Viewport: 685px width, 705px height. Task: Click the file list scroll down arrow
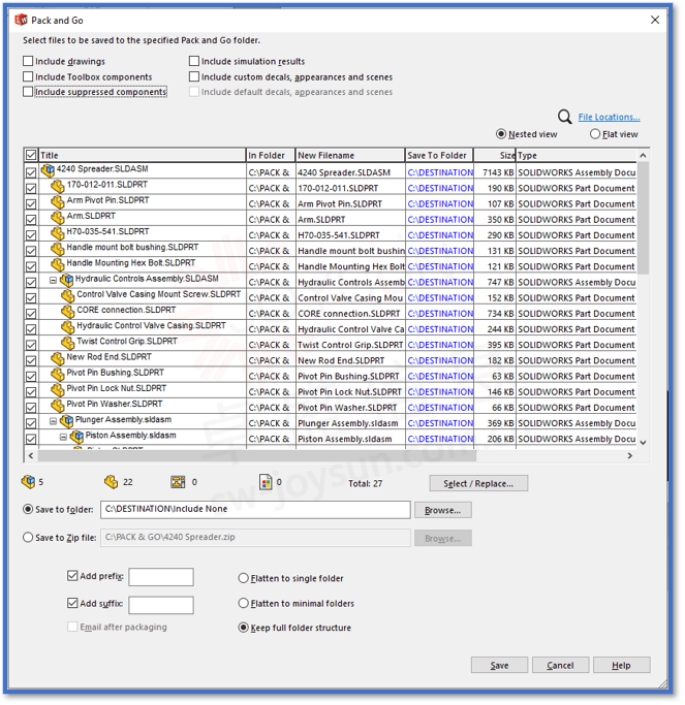pyautogui.click(x=643, y=443)
